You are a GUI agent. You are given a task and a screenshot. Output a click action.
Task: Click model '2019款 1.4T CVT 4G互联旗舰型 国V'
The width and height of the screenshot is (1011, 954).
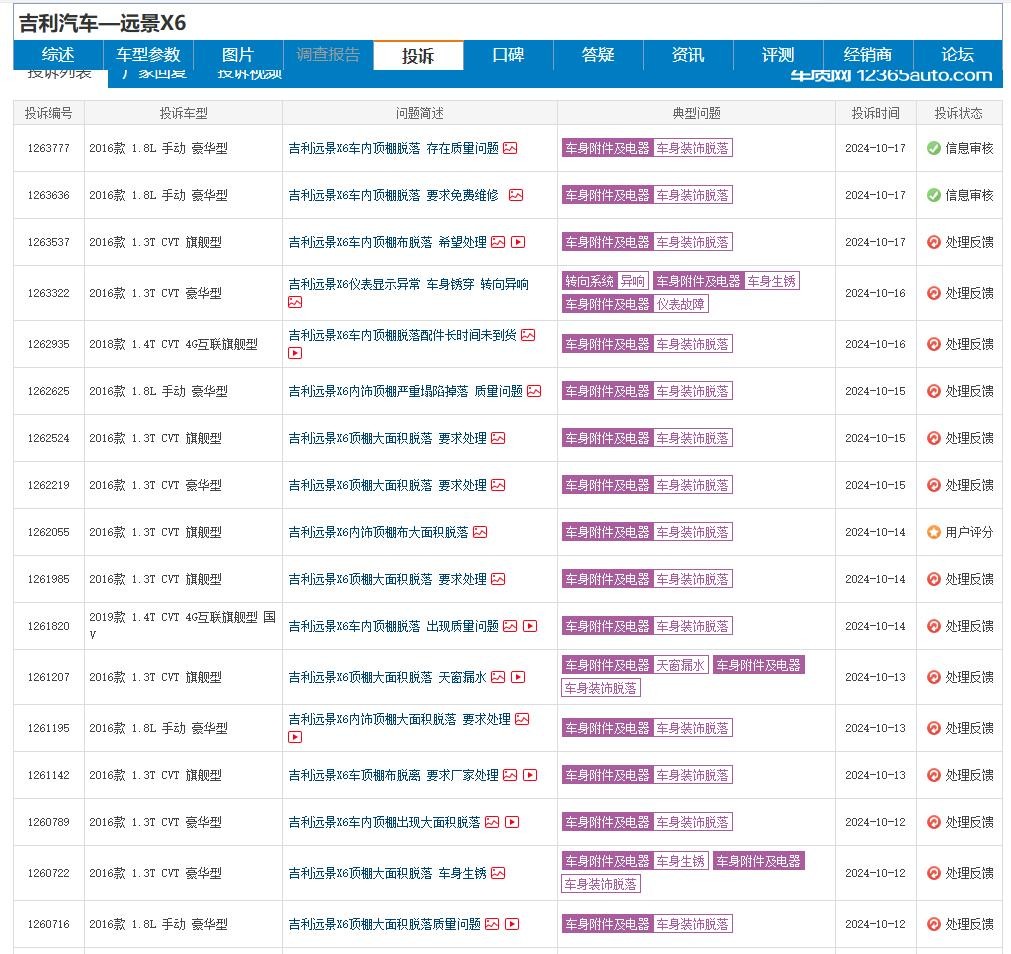click(182, 626)
